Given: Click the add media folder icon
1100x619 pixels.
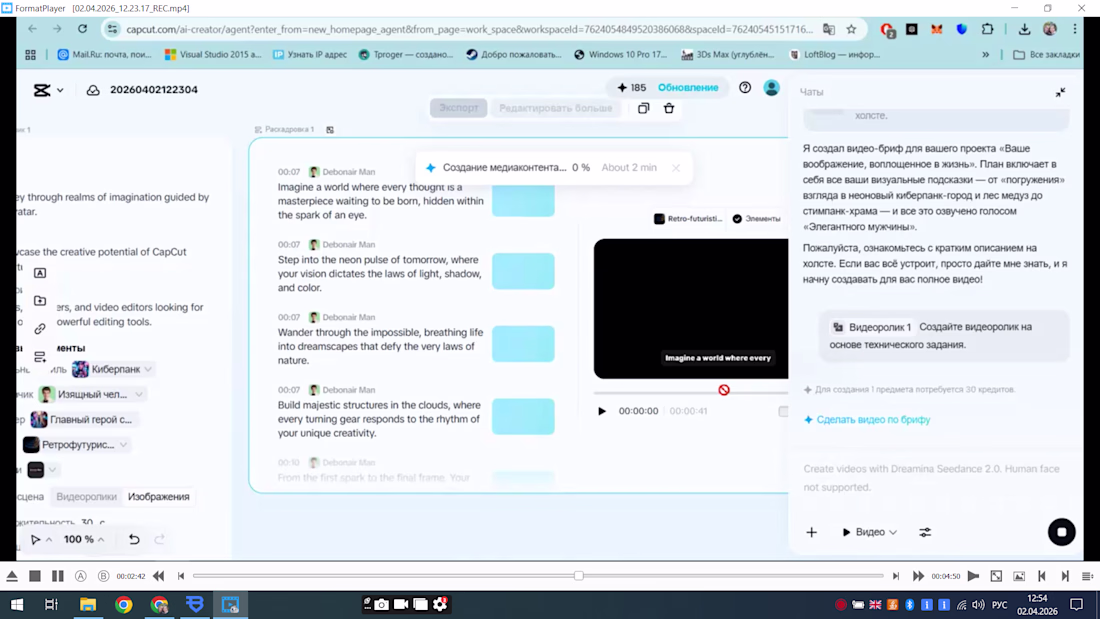Looking at the screenshot, I should click(x=40, y=300).
